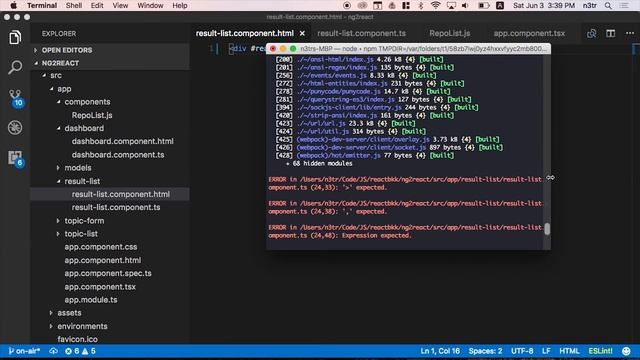Screen dimensions: 640x360
Task: Click the battery icon in menu bar
Action: (x=484, y=5)
